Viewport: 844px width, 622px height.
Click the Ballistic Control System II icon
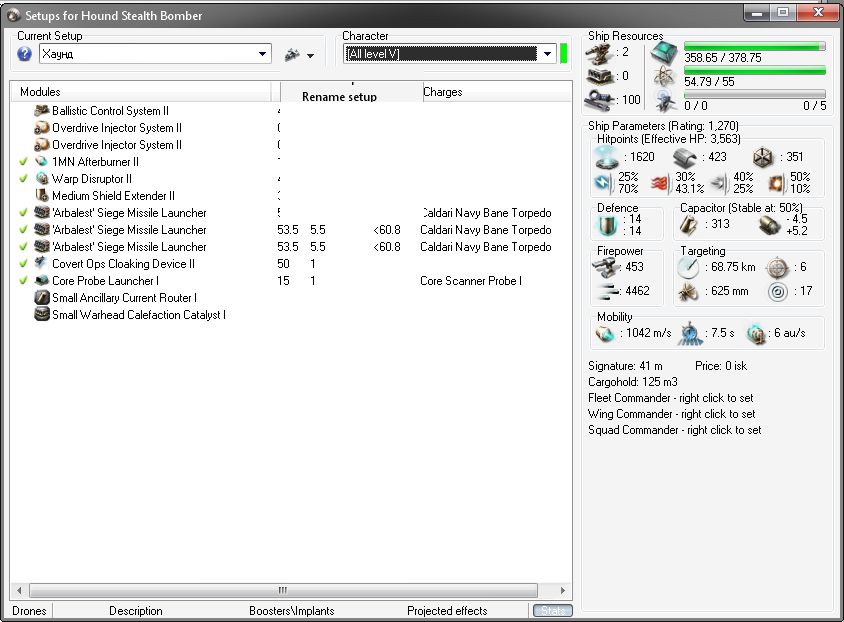point(41,111)
